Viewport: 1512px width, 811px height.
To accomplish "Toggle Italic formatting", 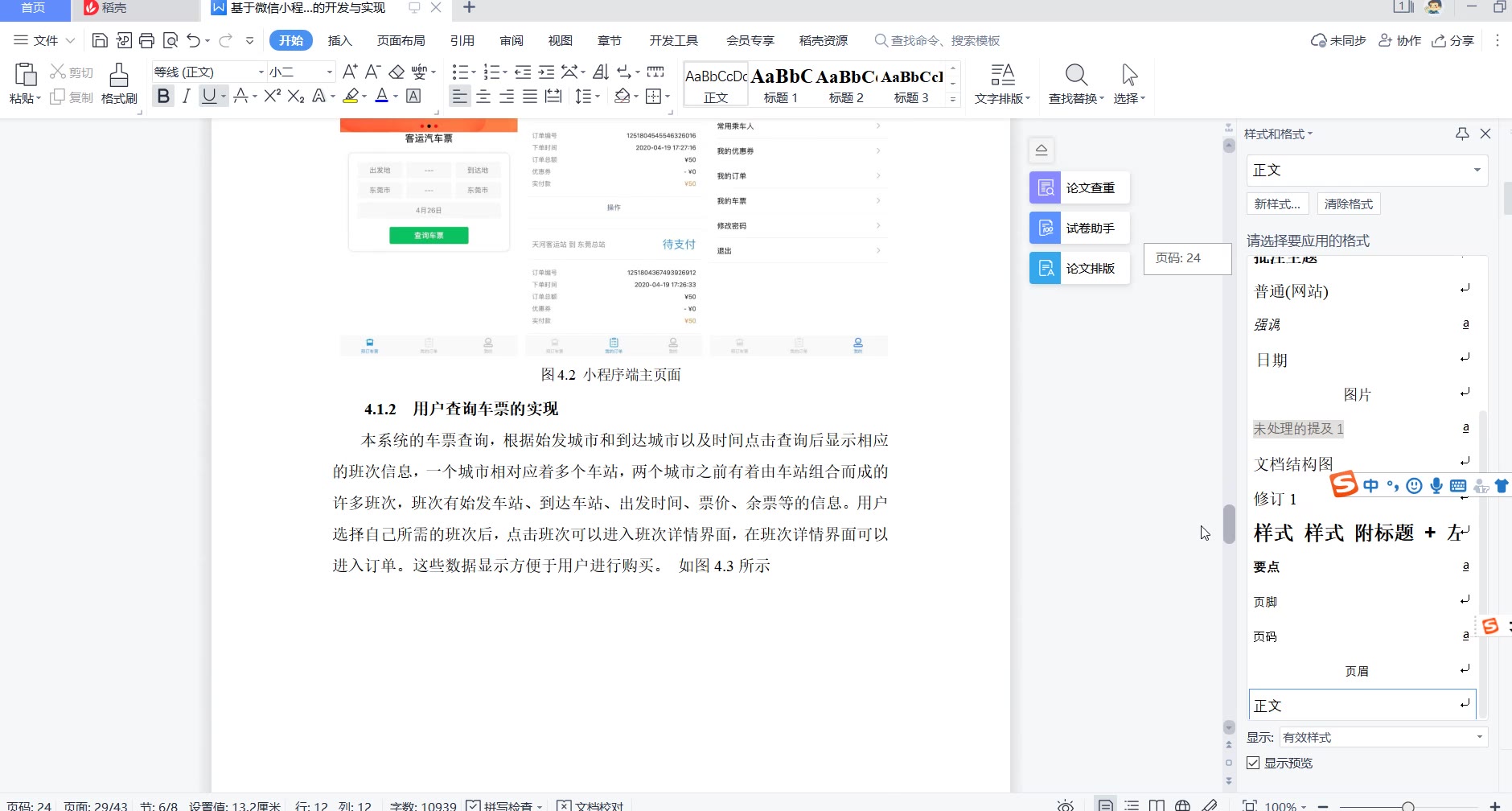I will click(x=186, y=97).
